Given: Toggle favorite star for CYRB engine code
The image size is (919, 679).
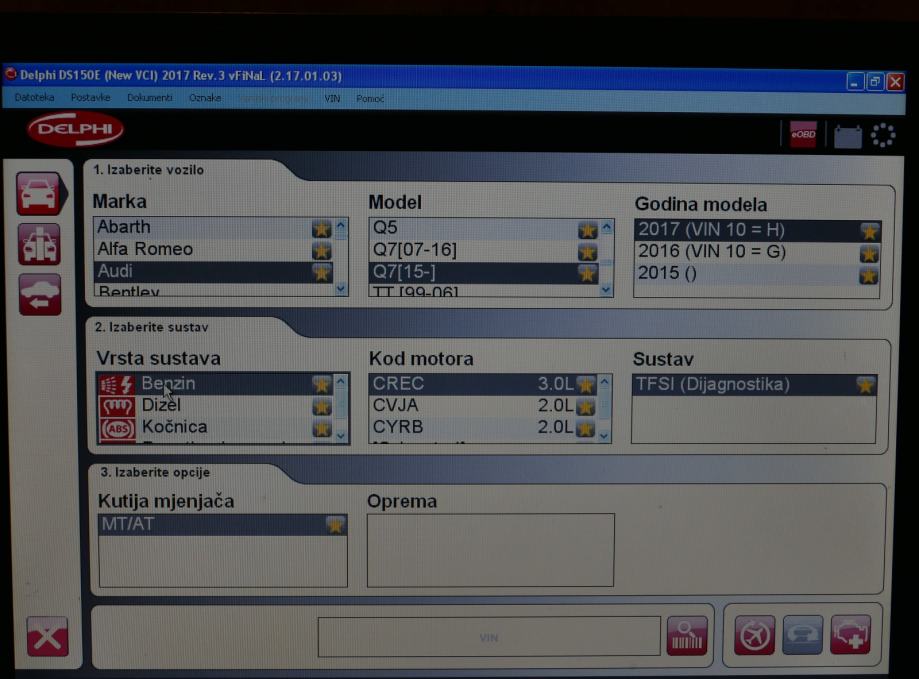Looking at the screenshot, I should coord(585,428).
